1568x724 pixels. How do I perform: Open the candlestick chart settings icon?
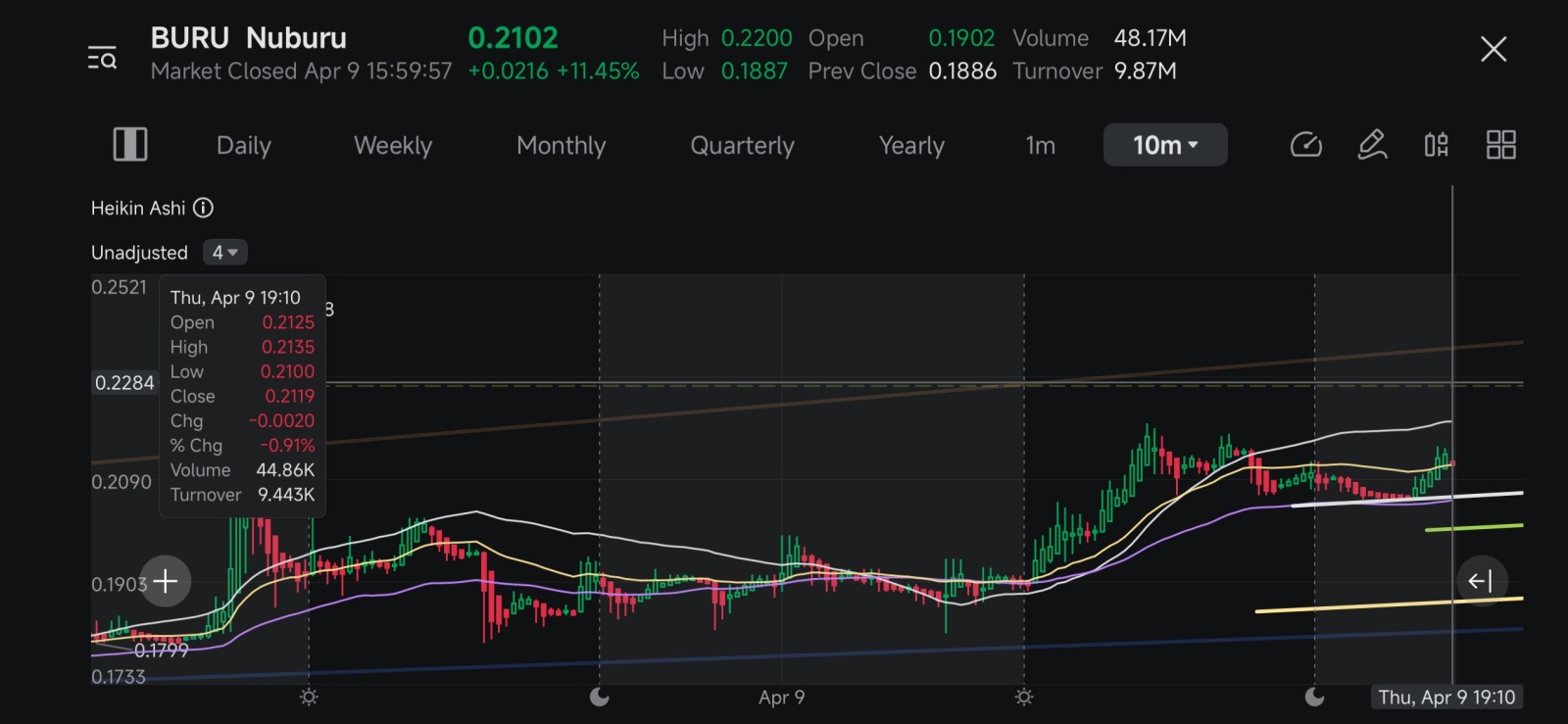[1437, 145]
